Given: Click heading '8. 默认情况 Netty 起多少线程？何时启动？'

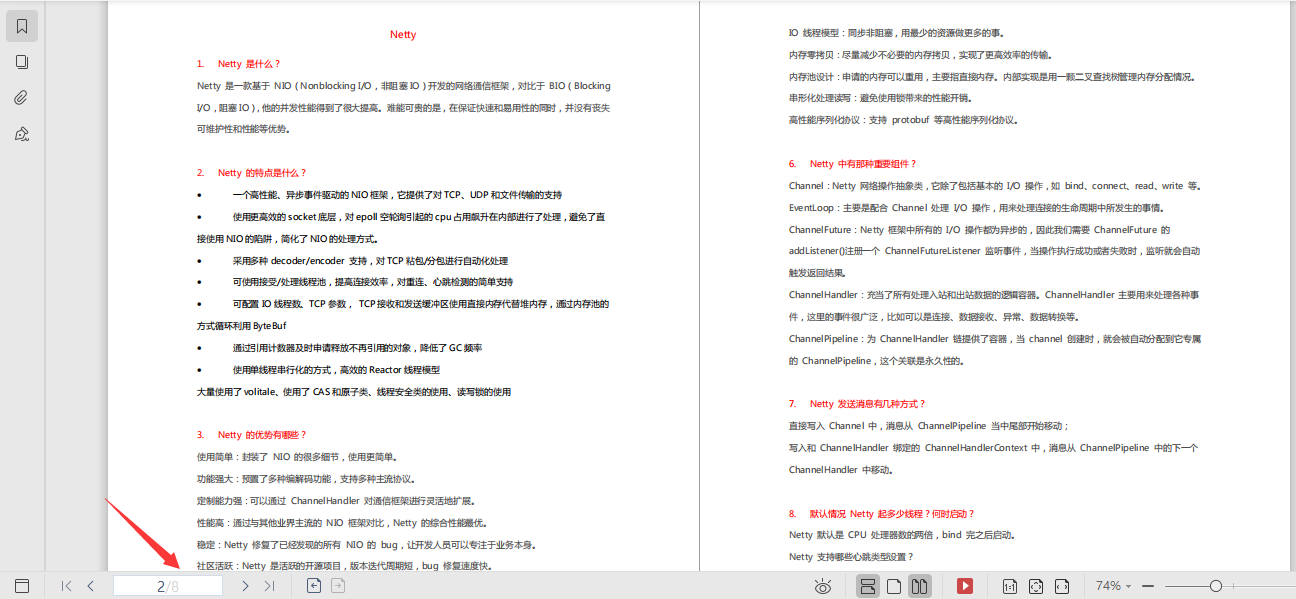Looking at the screenshot, I should (881, 514).
